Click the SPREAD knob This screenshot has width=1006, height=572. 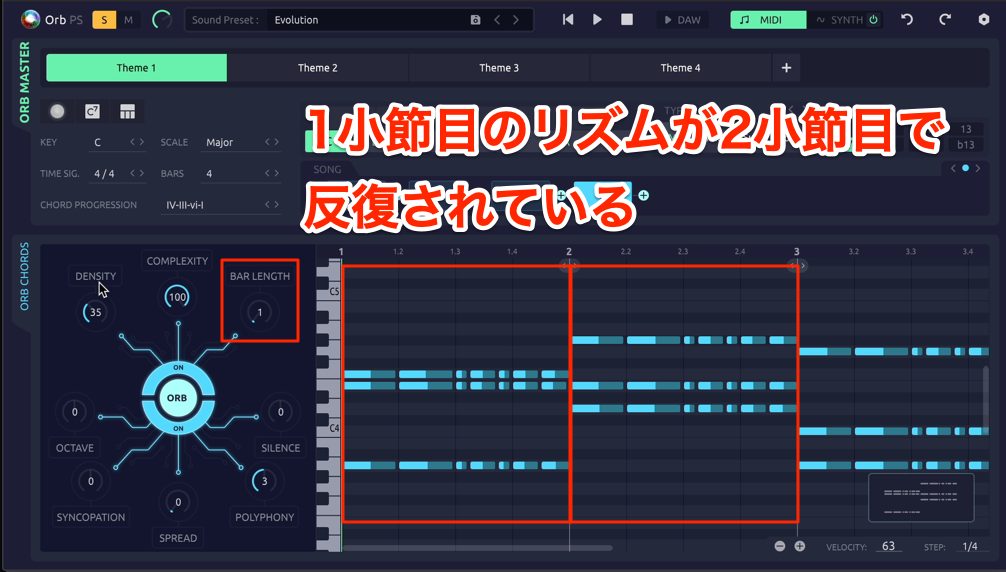(178, 502)
